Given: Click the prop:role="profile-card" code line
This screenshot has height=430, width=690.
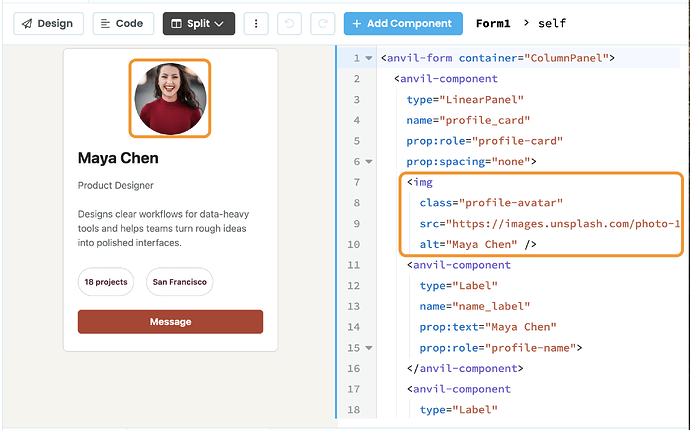Looking at the screenshot, I should pos(484,141).
